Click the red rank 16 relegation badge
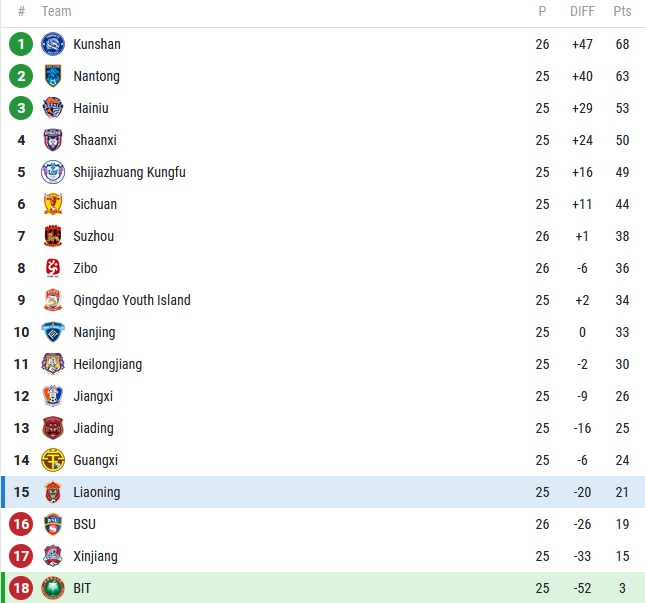This screenshot has width=645, height=603. (x=21, y=524)
